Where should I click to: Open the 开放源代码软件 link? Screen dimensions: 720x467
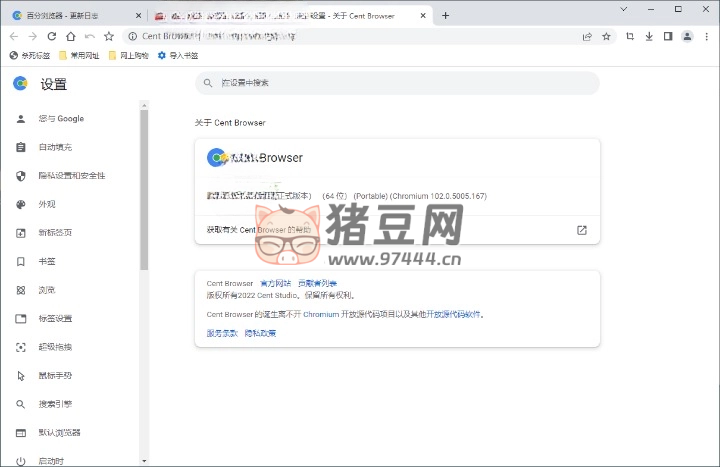[453, 315]
